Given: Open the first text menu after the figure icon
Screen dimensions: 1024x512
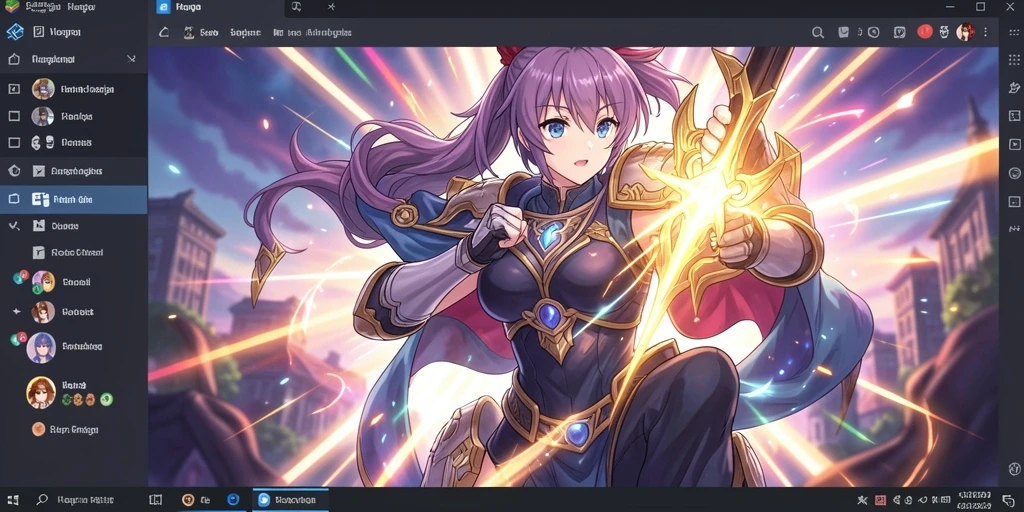Looking at the screenshot, I should pyautogui.click(x=209, y=32).
